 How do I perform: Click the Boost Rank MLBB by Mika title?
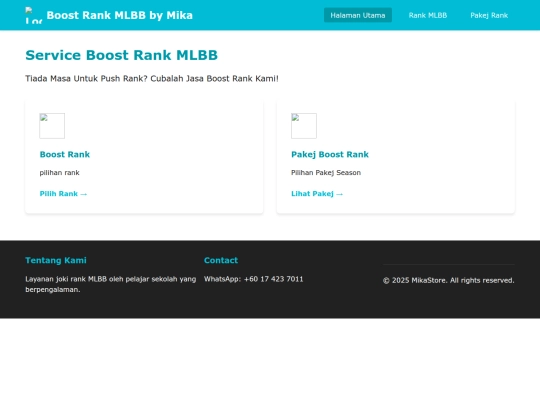120,15
